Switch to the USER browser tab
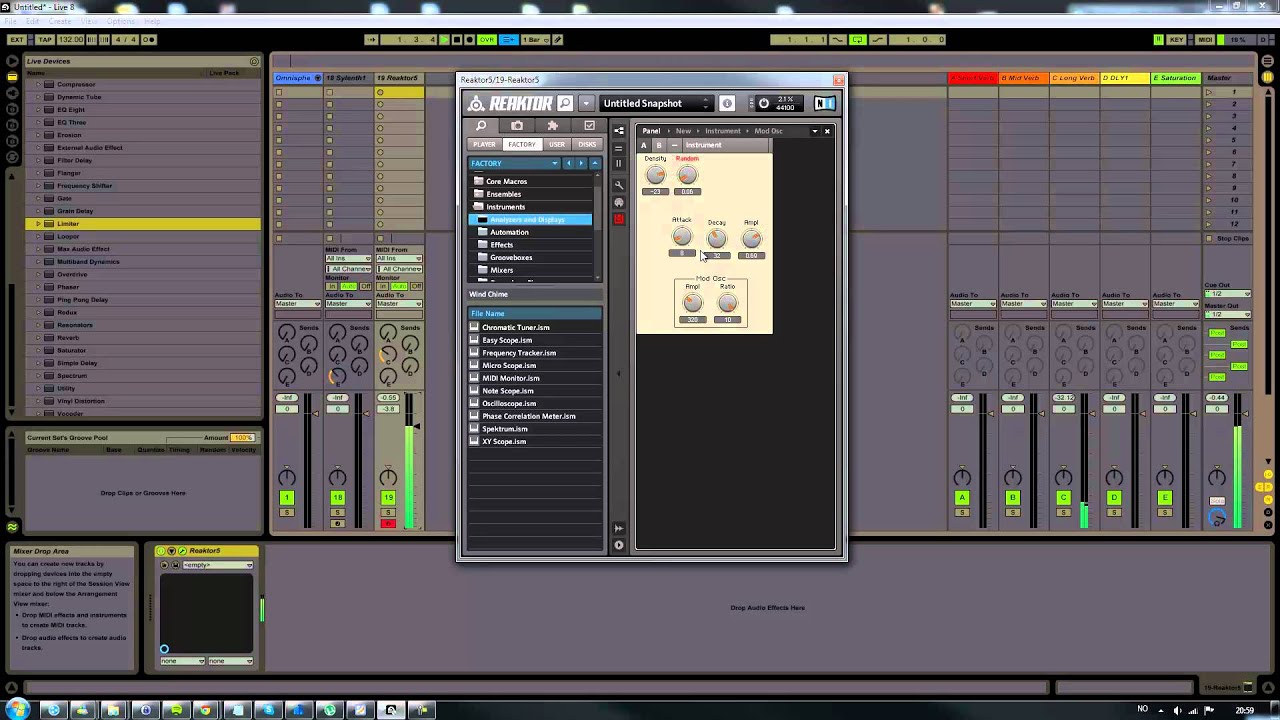 (557, 145)
